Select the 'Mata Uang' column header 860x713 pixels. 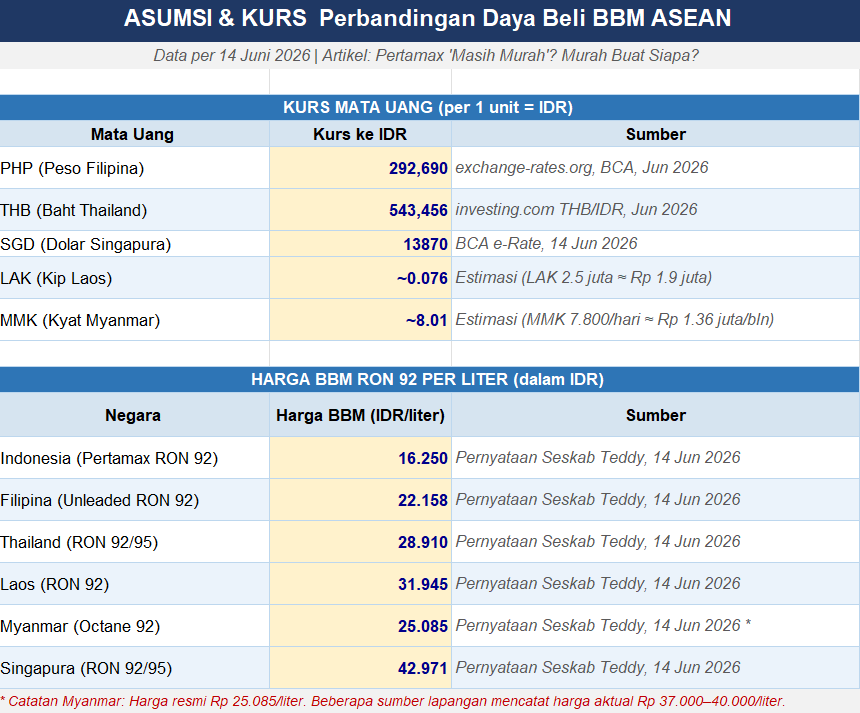click(134, 134)
